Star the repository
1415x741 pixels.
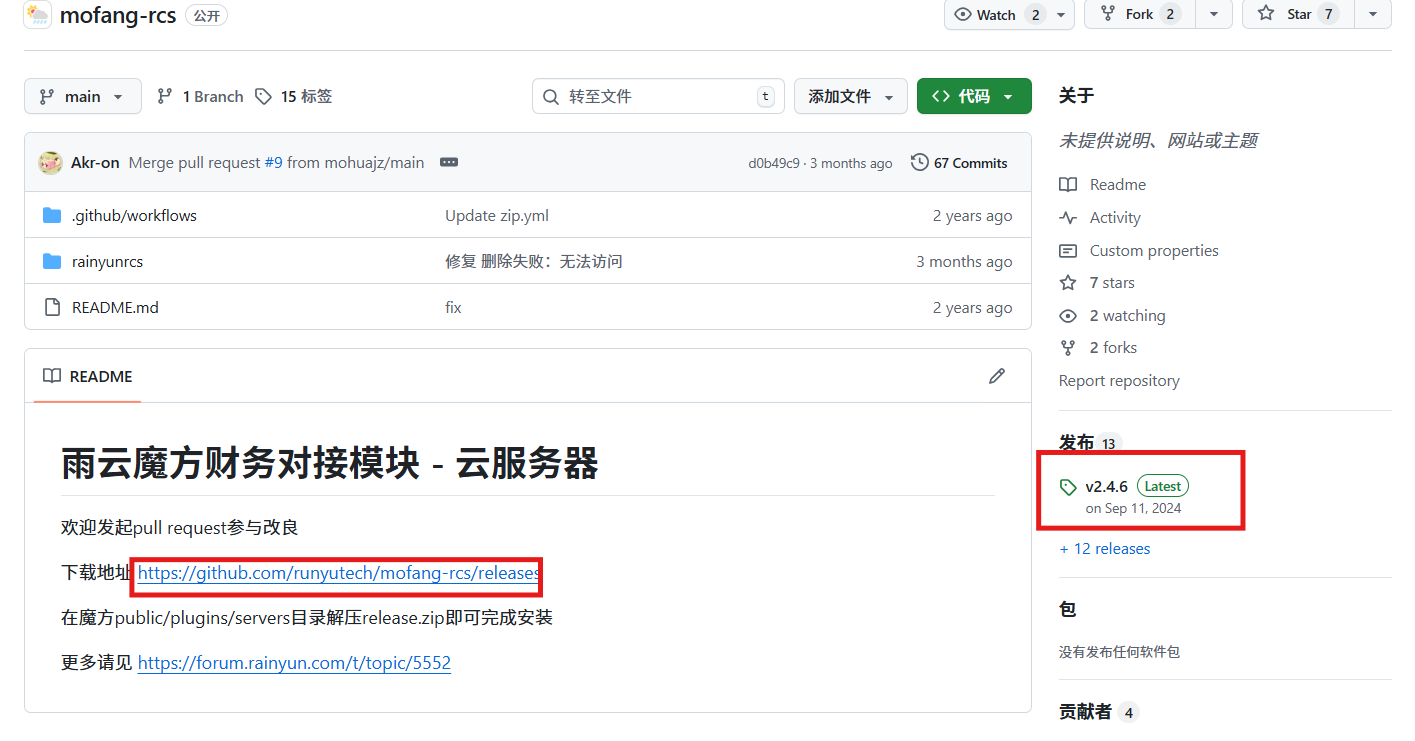pyautogui.click(x=1298, y=14)
